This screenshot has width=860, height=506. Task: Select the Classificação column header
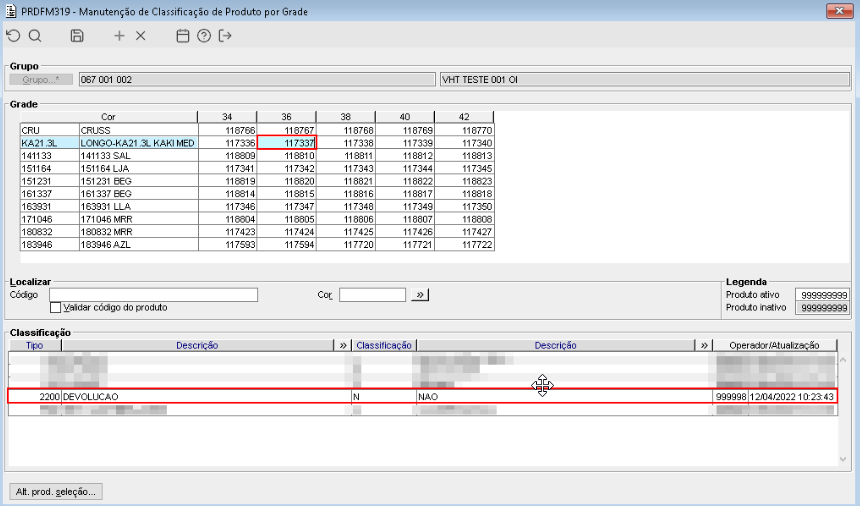384,345
